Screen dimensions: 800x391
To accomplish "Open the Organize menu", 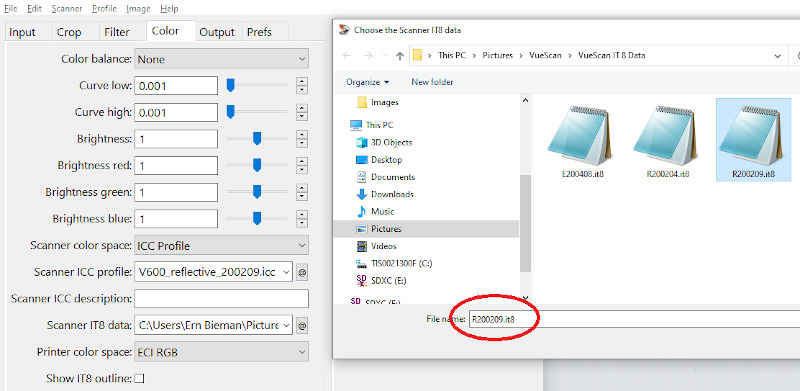I will coord(367,82).
